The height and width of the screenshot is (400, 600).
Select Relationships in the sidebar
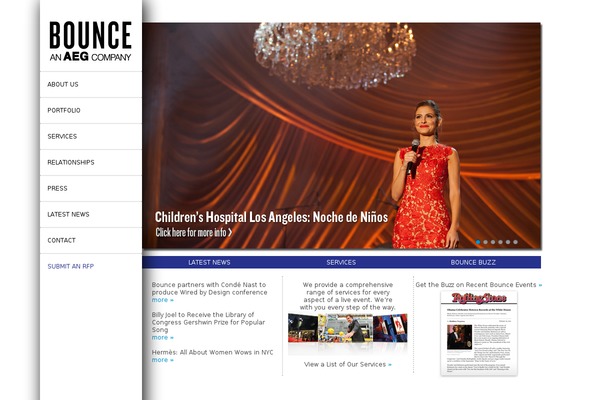[71, 162]
